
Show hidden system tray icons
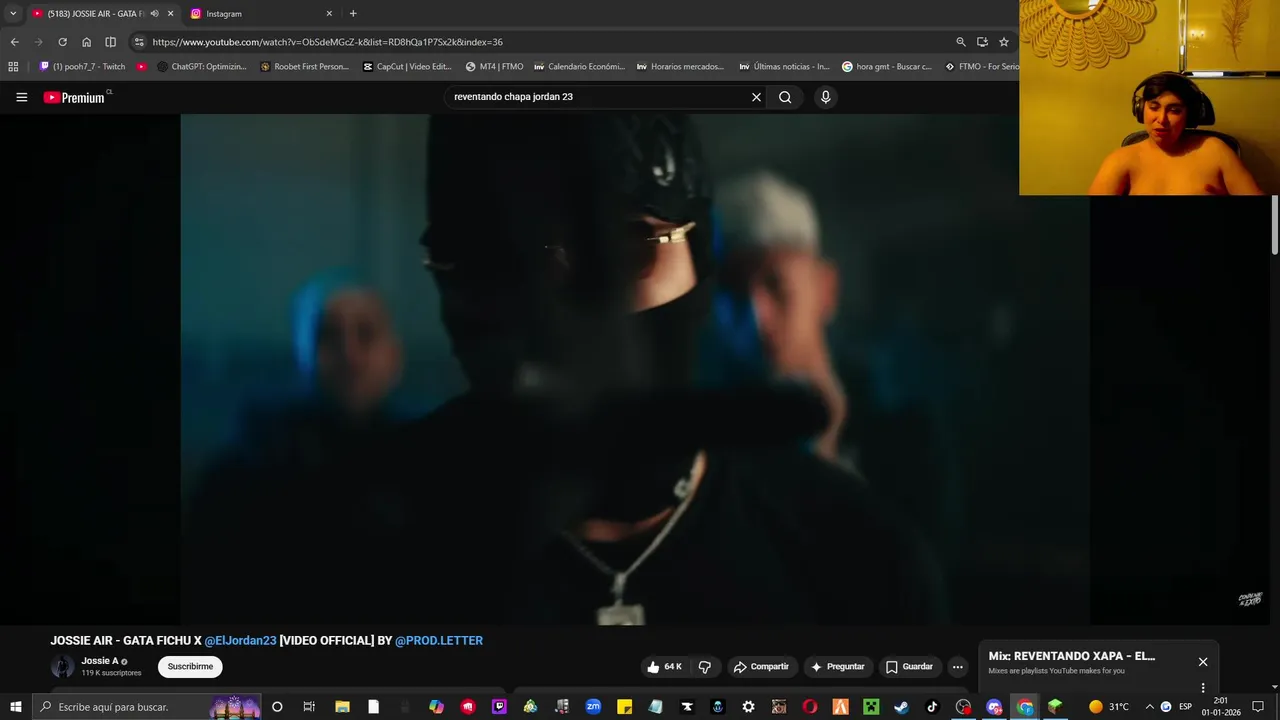click(1149, 707)
